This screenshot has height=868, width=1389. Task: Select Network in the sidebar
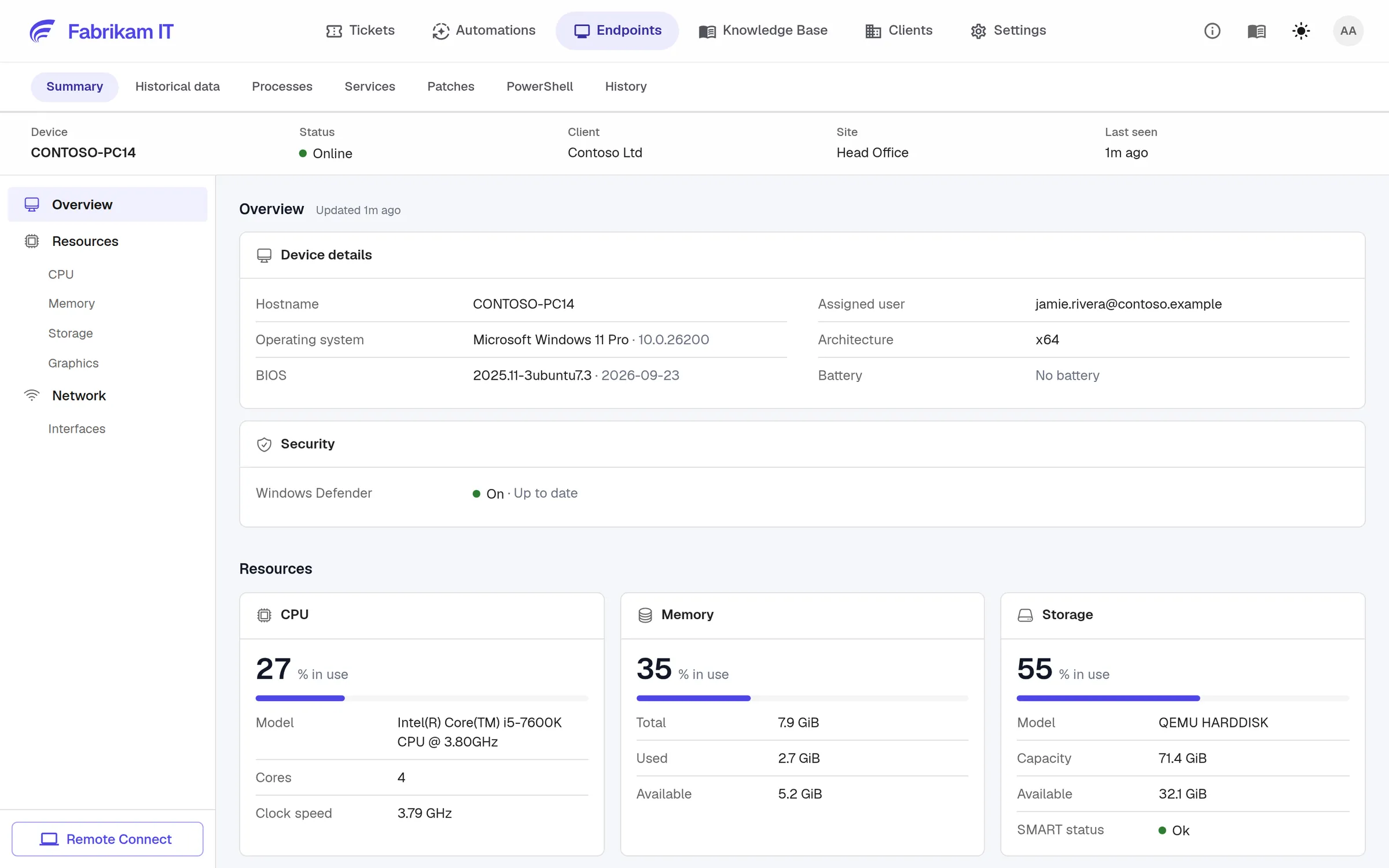click(x=108, y=395)
